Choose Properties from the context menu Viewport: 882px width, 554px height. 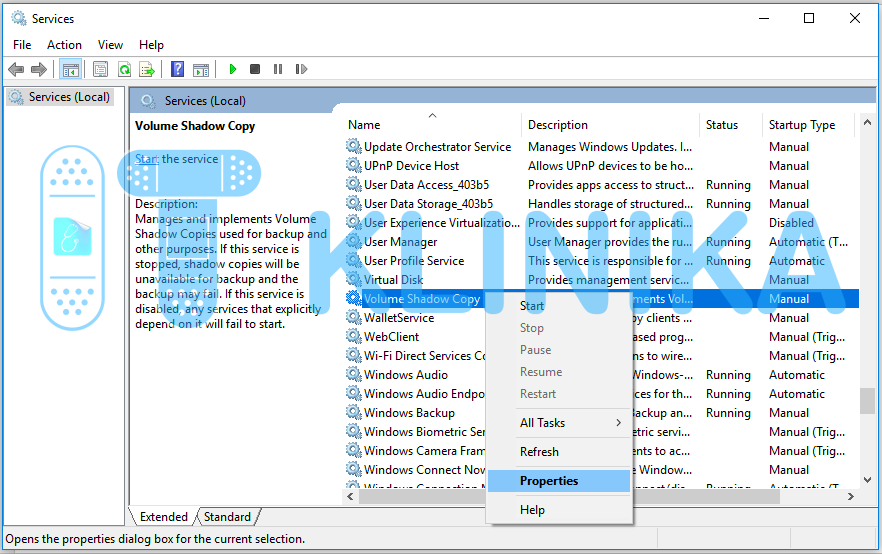(x=549, y=481)
